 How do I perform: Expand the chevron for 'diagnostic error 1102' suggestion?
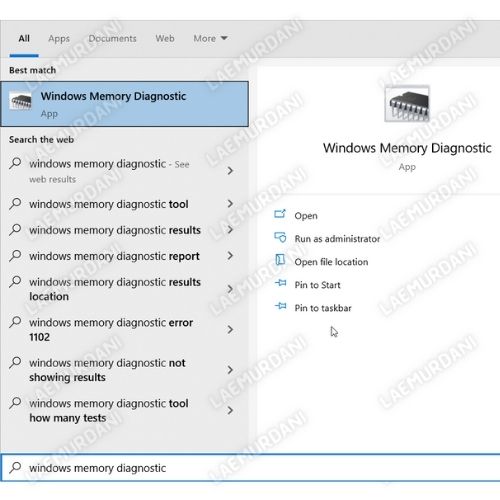coord(230,329)
